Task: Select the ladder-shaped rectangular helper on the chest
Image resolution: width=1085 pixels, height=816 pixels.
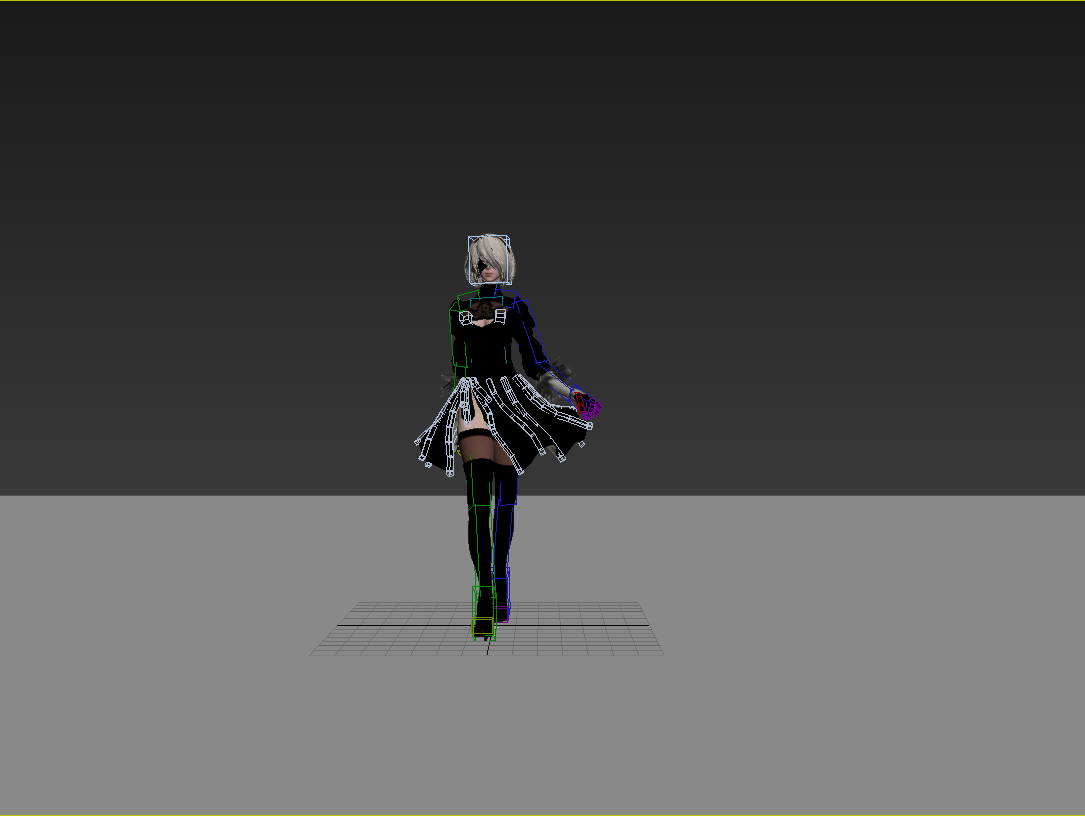Action: (500, 316)
